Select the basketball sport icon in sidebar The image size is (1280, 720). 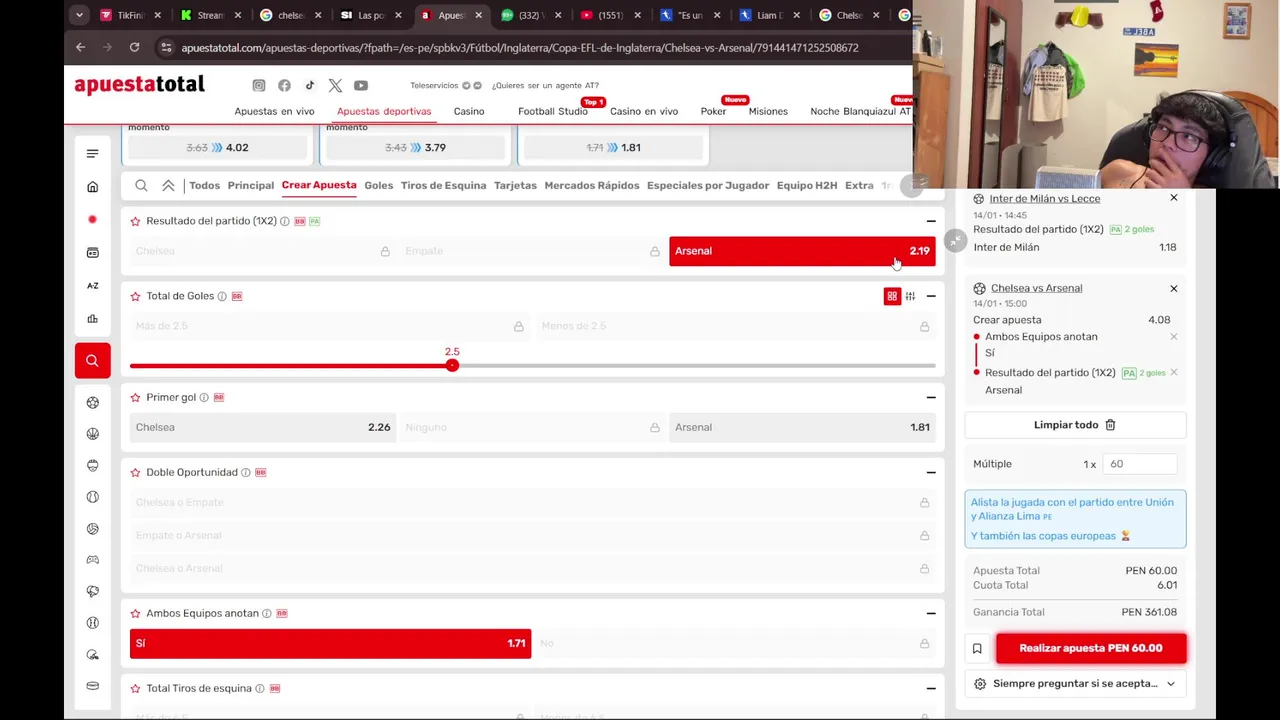tap(92, 433)
